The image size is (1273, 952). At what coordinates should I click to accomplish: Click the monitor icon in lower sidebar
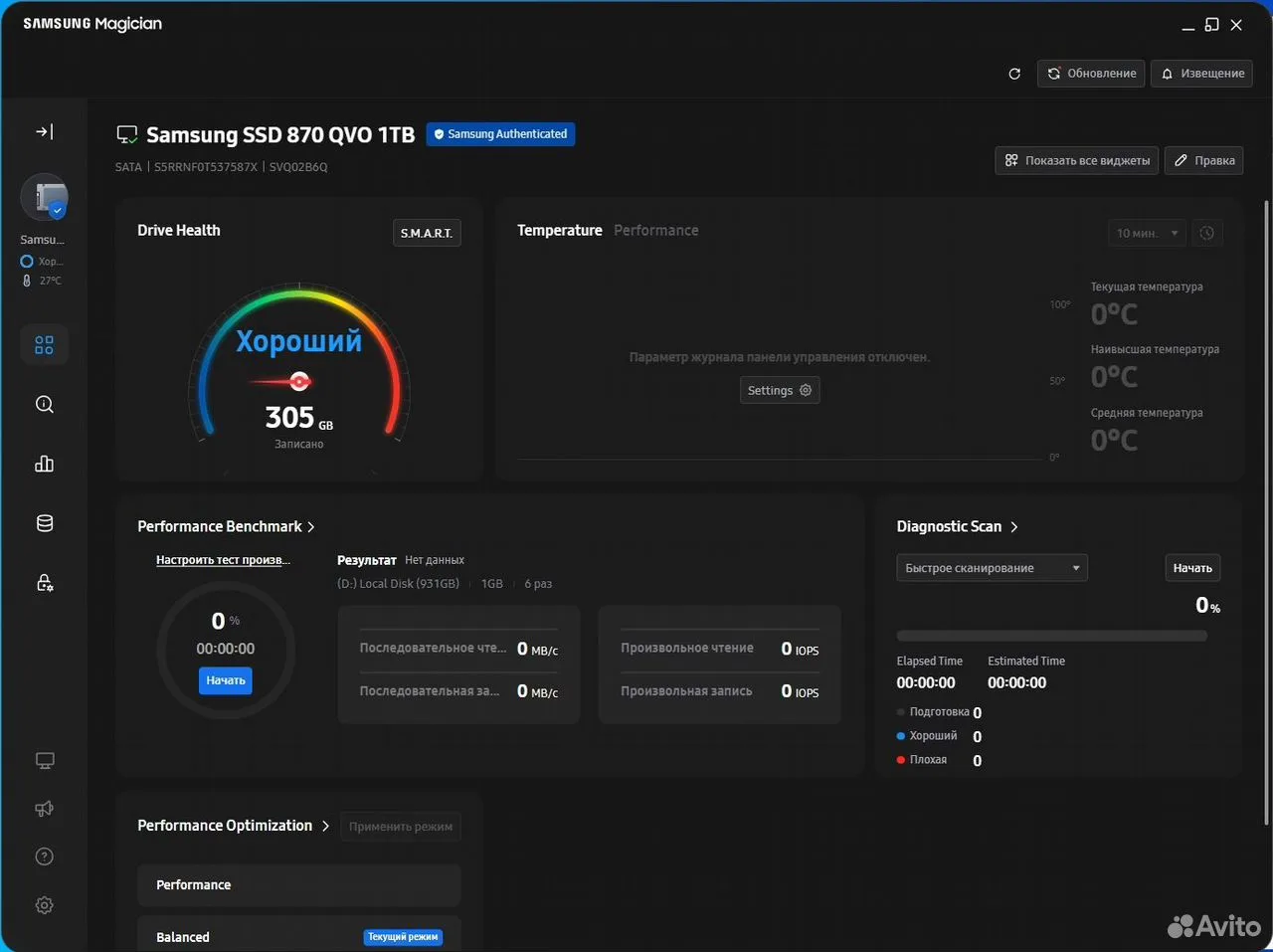(x=45, y=761)
